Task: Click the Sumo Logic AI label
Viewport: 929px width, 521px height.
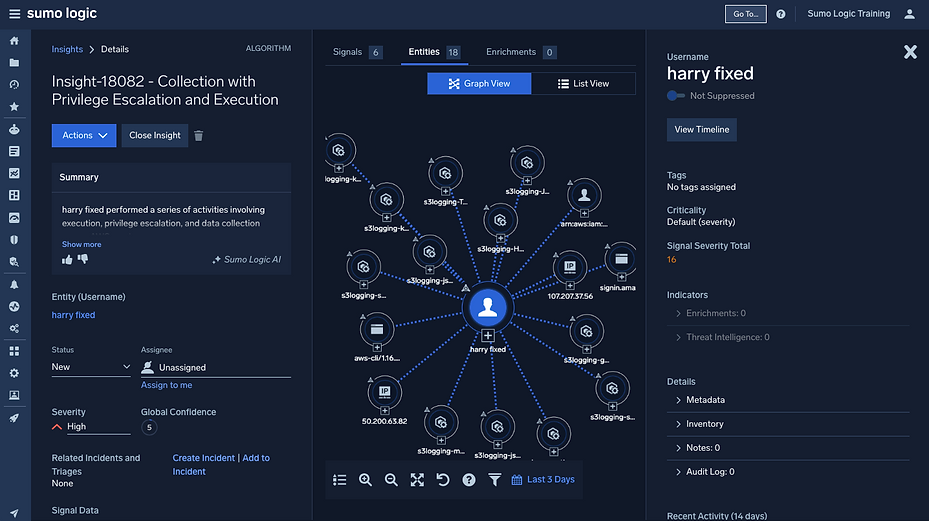Action: (x=246, y=260)
